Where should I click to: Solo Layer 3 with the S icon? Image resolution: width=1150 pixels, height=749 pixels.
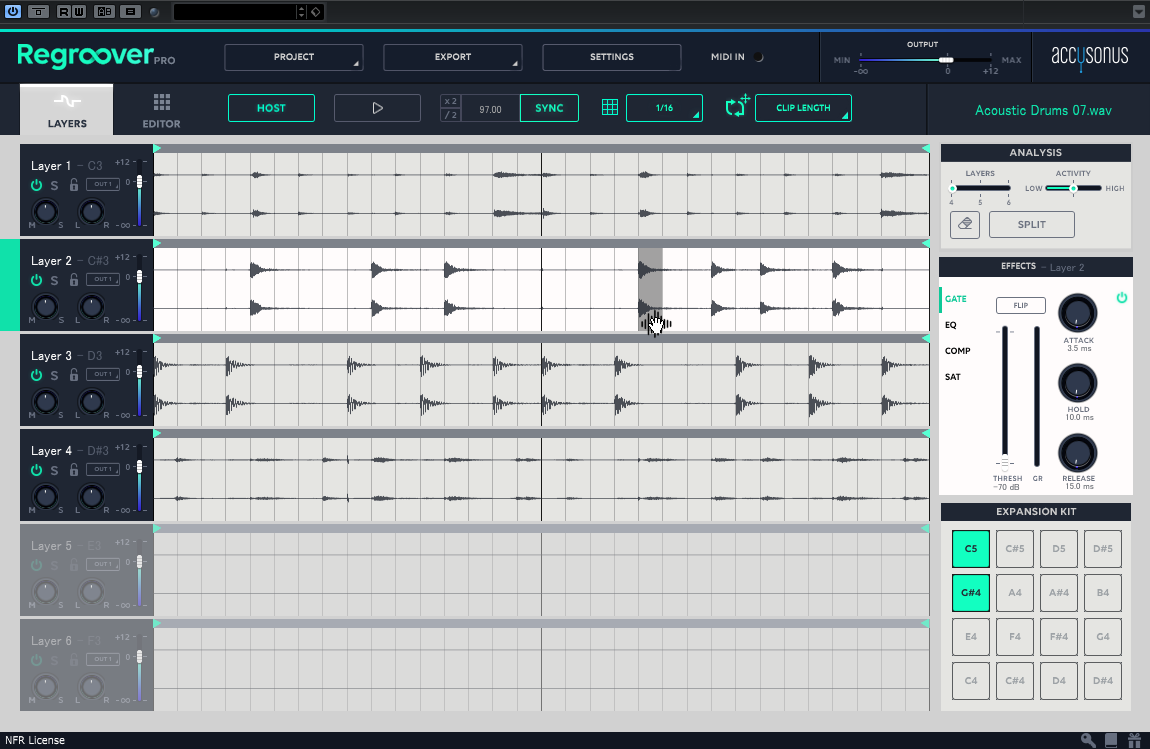point(54,376)
